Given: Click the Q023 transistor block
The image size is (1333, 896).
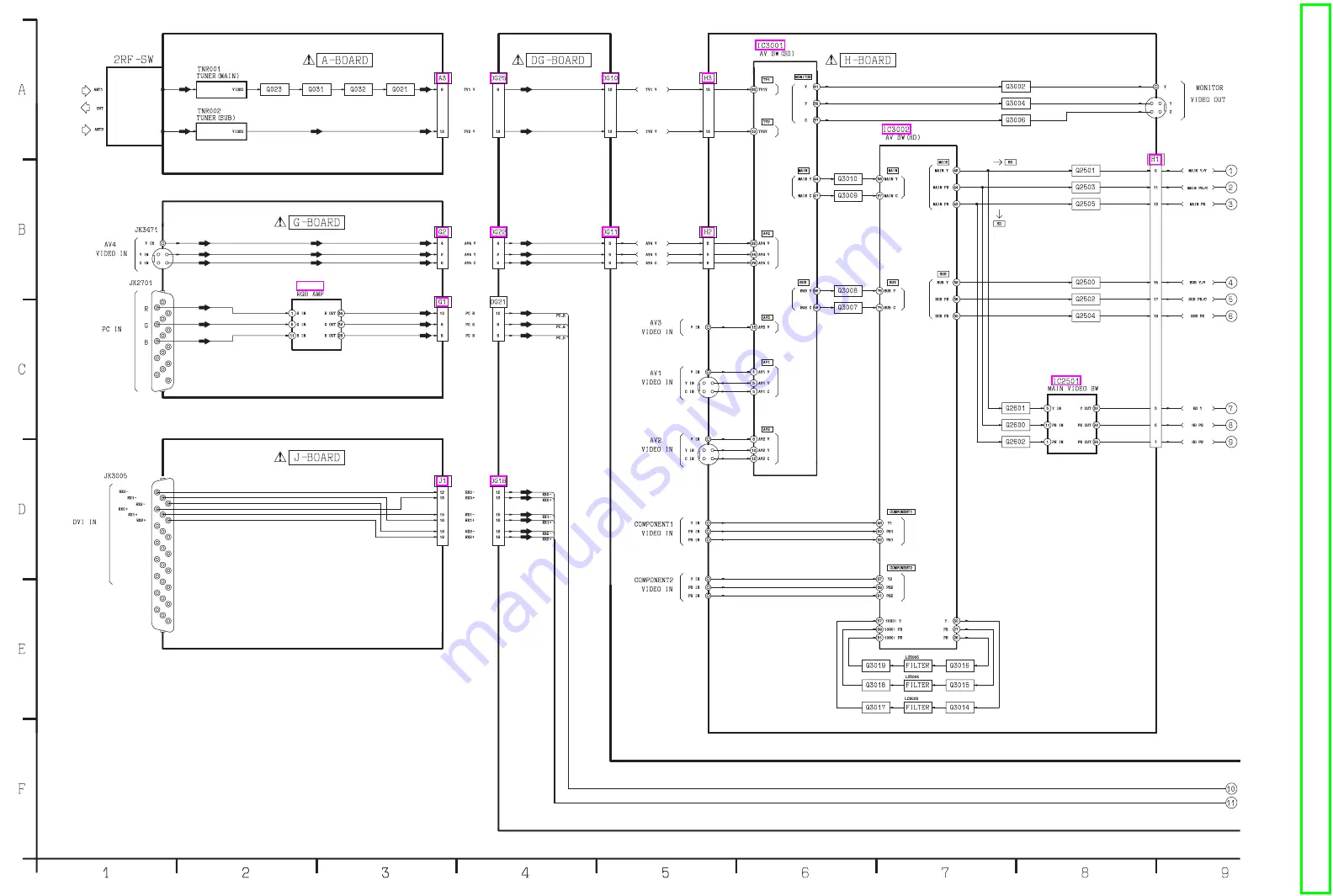Looking at the screenshot, I should tap(274, 89).
